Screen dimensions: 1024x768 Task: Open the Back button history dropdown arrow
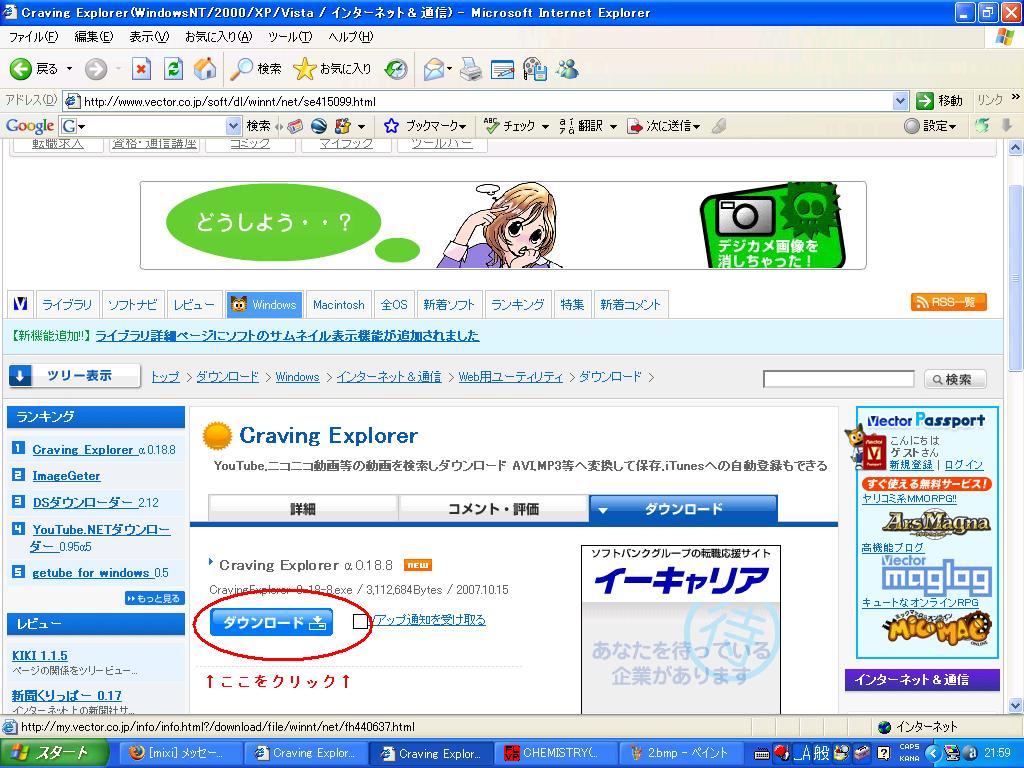coord(69,69)
